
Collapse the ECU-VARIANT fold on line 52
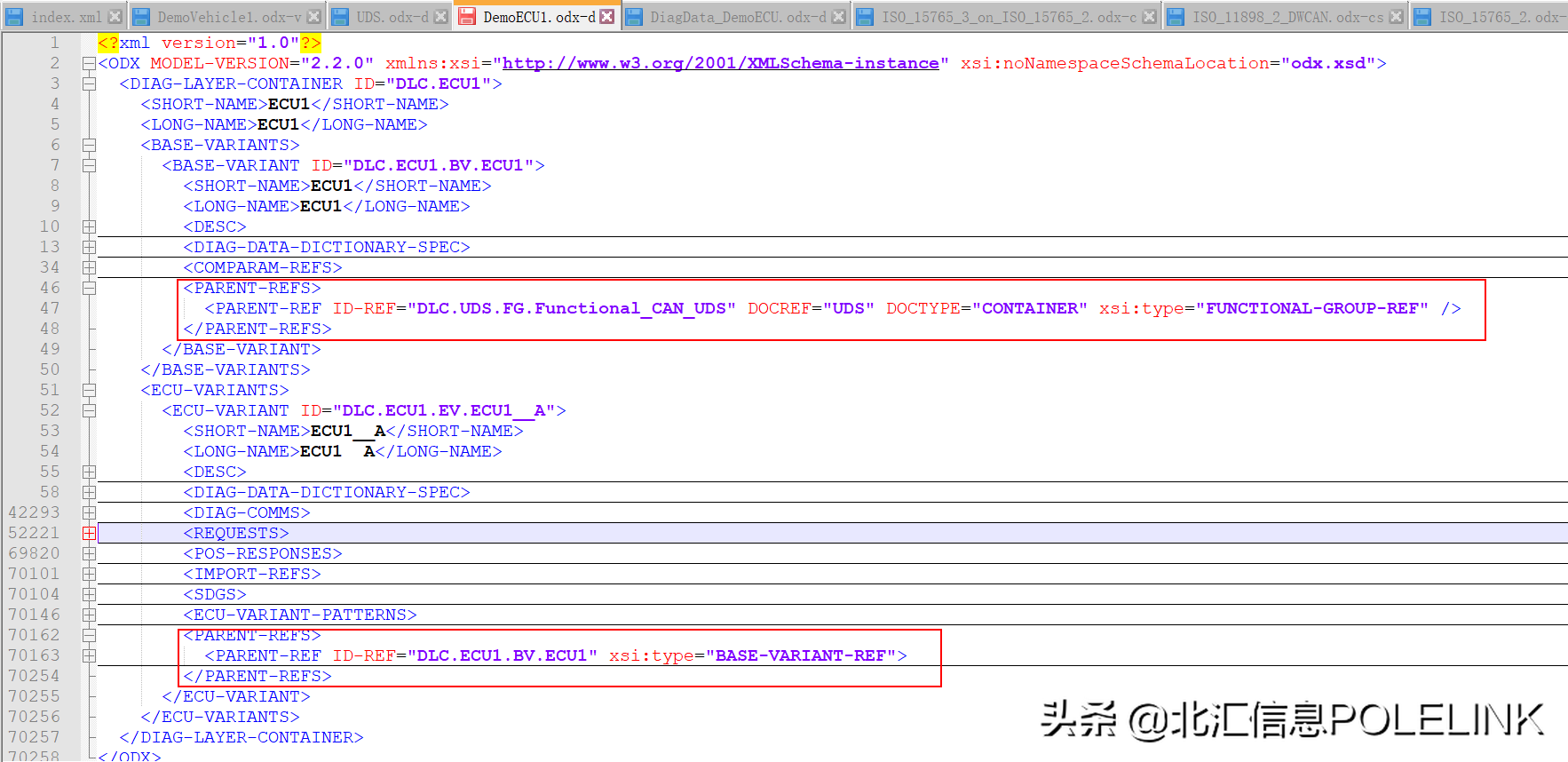point(89,410)
